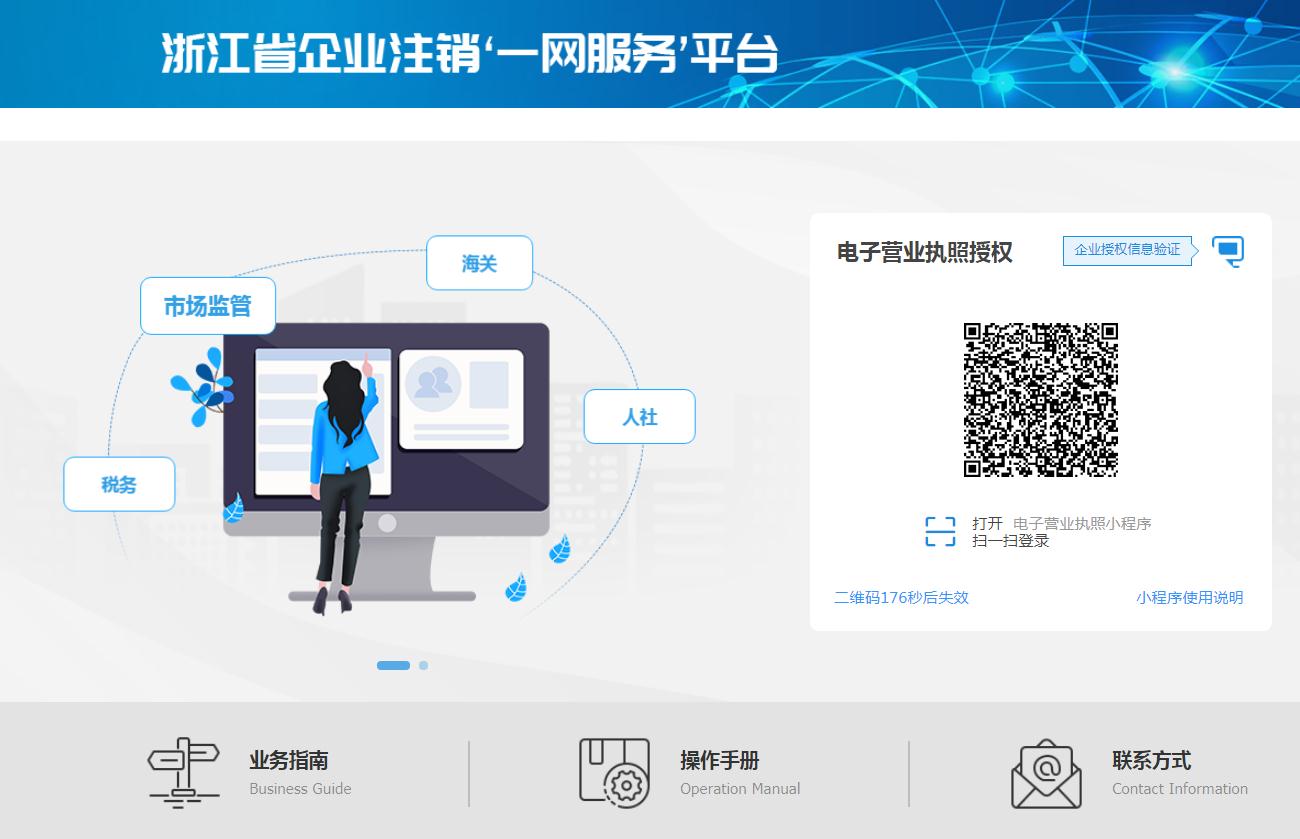Select the first active carousel indicator
Image resolution: width=1300 pixels, height=839 pixels.
click(393, 665)
